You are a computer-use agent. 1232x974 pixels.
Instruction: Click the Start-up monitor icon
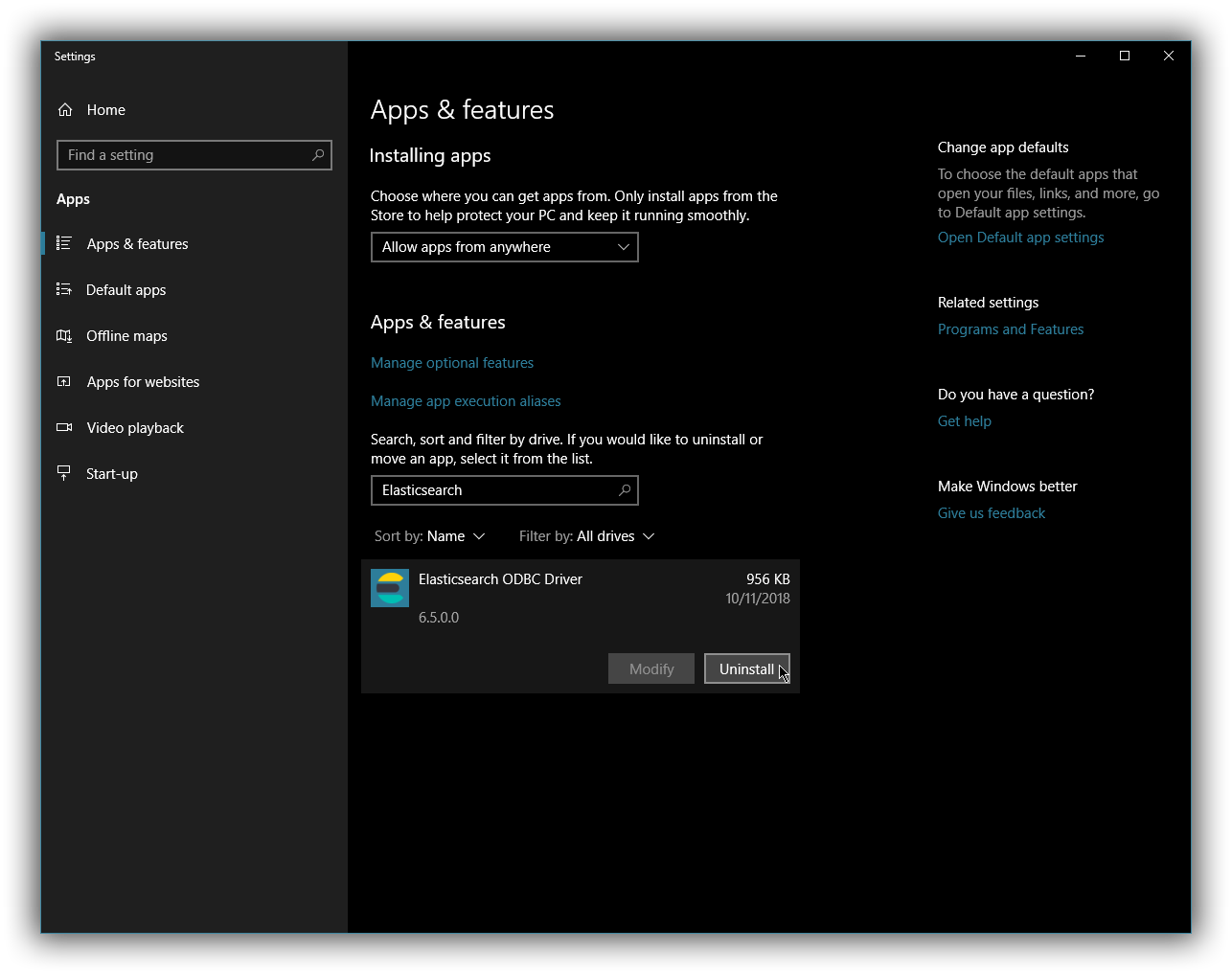pos(64,473)
